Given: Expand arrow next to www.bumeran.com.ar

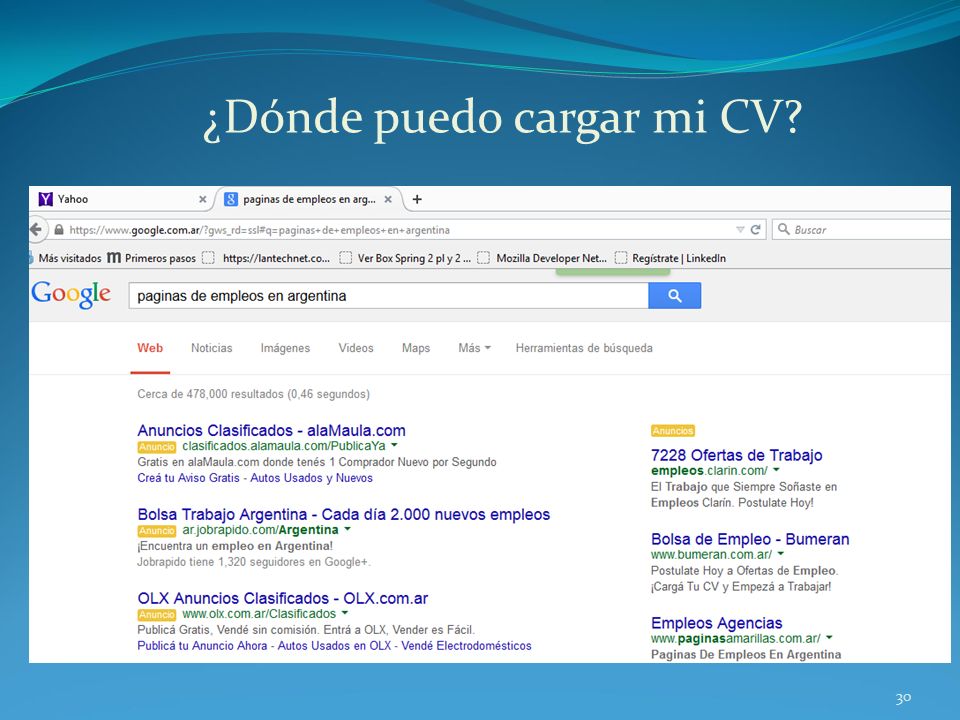Looking at the screenshot, I should click(781, 554).
